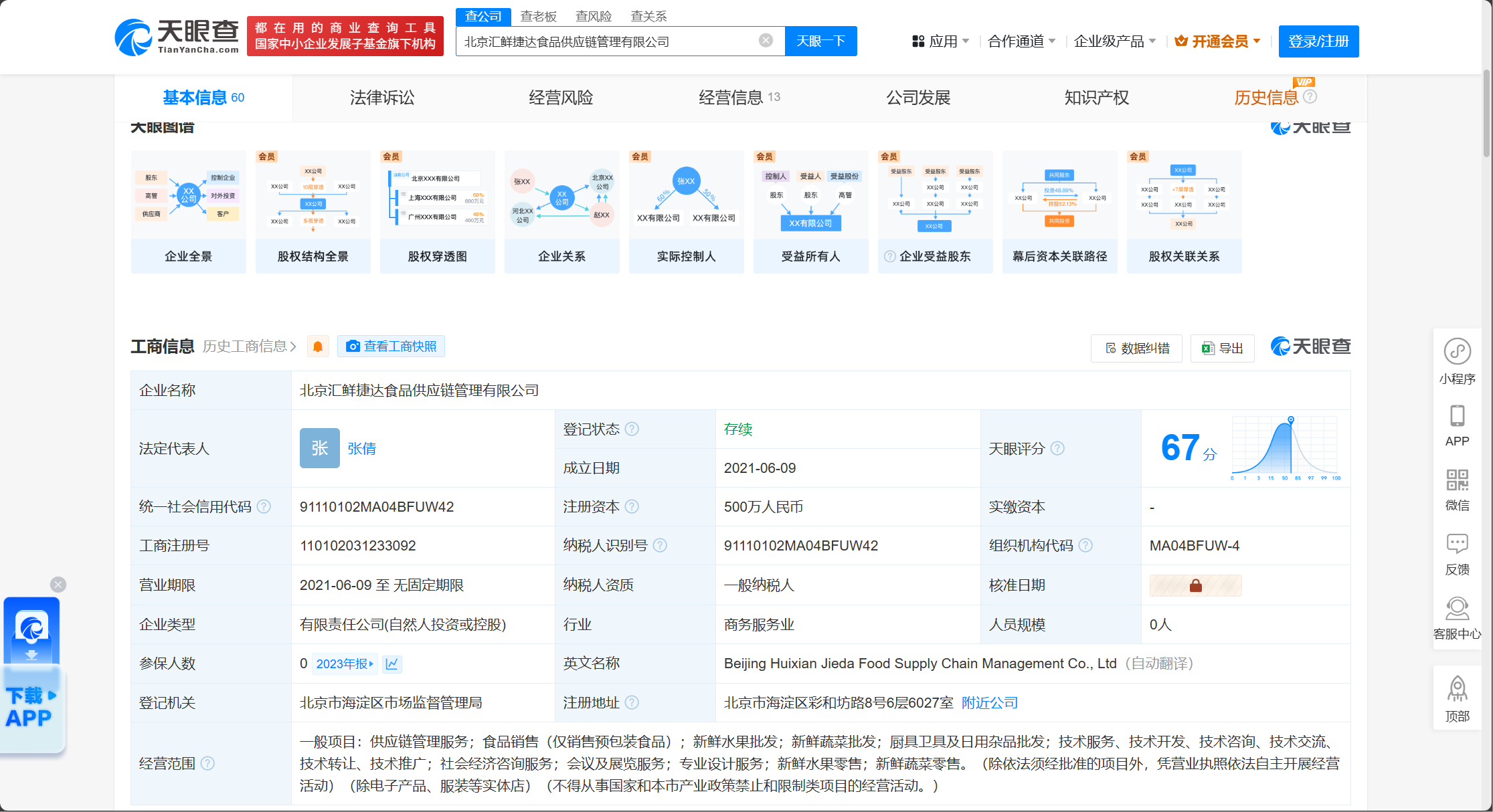1493x812 pixels.
Task: Click the 登录/注册 button
Action: tap(1318, 41)
